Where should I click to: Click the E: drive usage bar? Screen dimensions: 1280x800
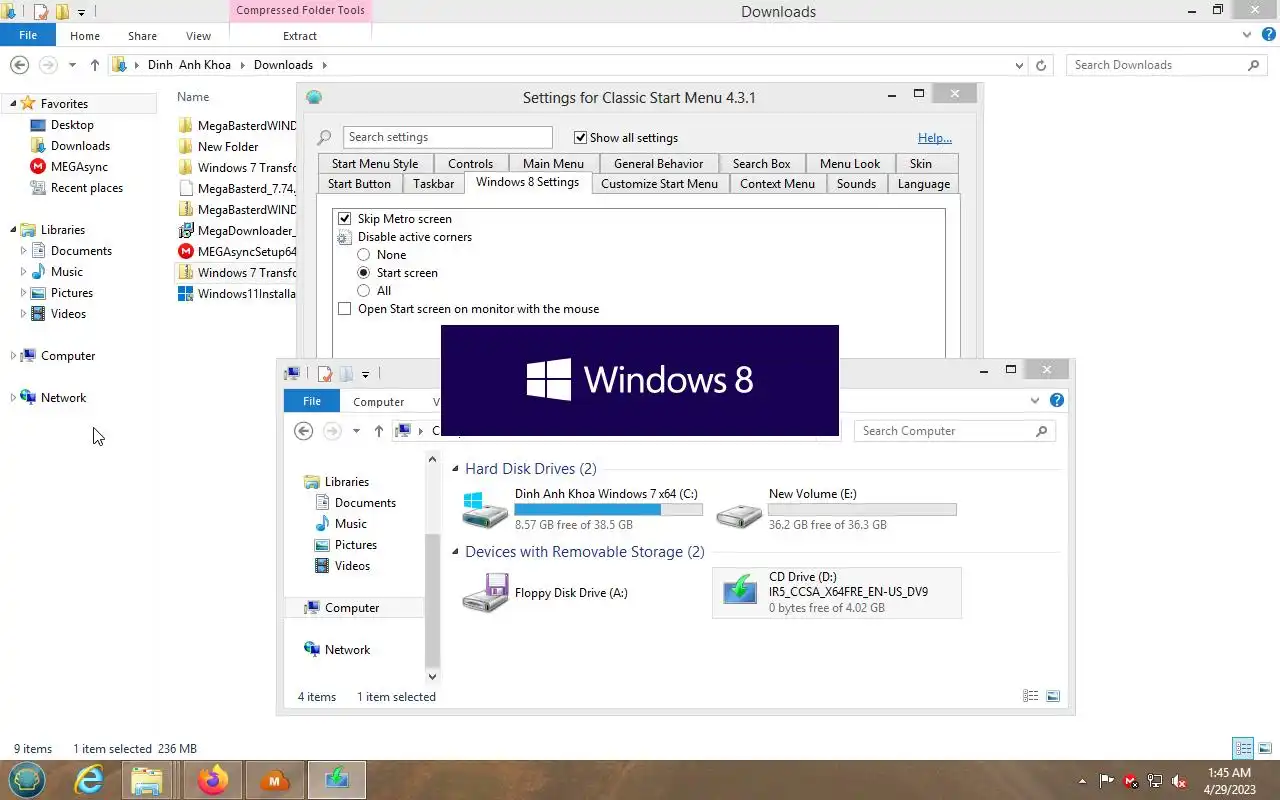click(x=862, y=509)
